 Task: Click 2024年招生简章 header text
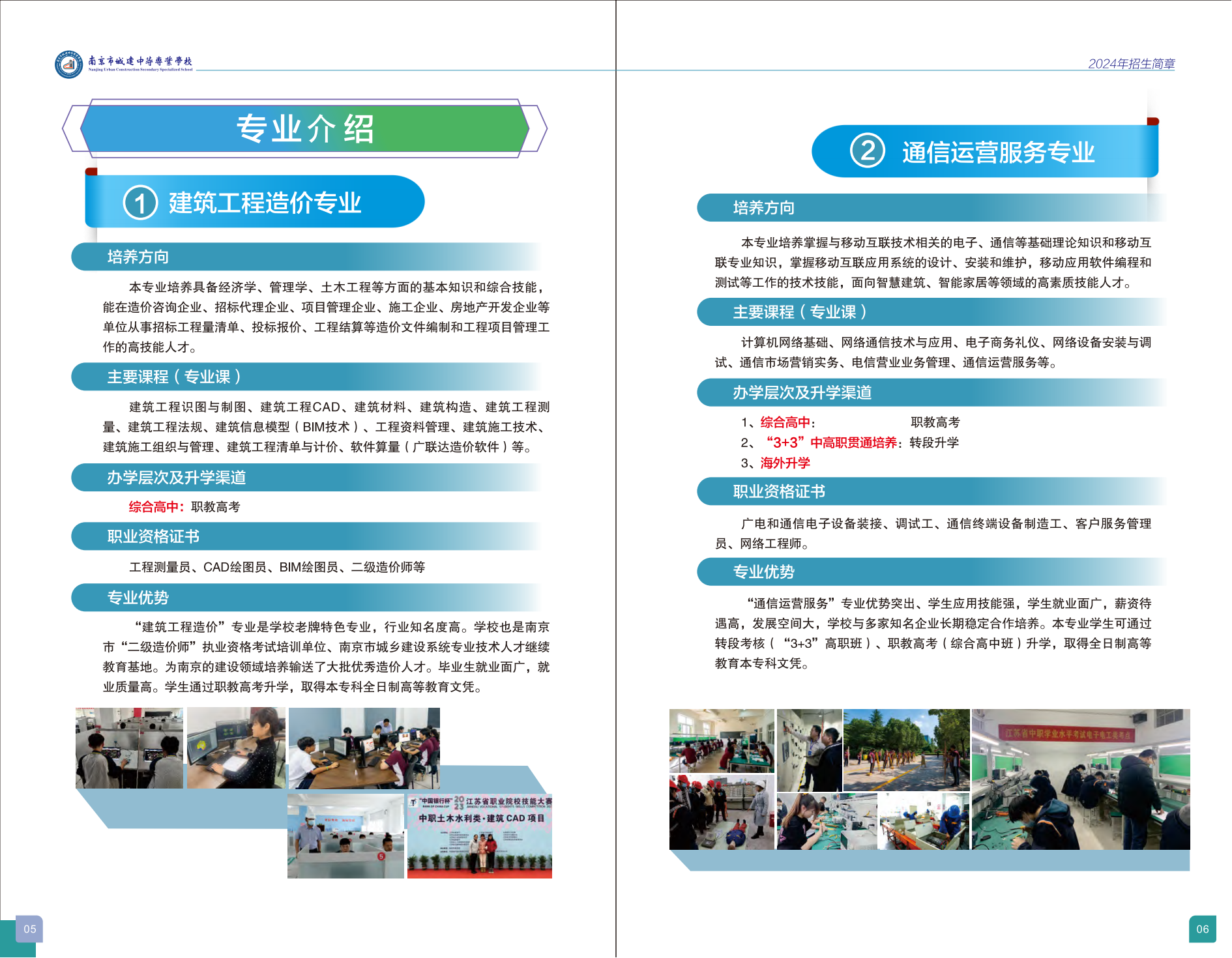(1132, 63)
